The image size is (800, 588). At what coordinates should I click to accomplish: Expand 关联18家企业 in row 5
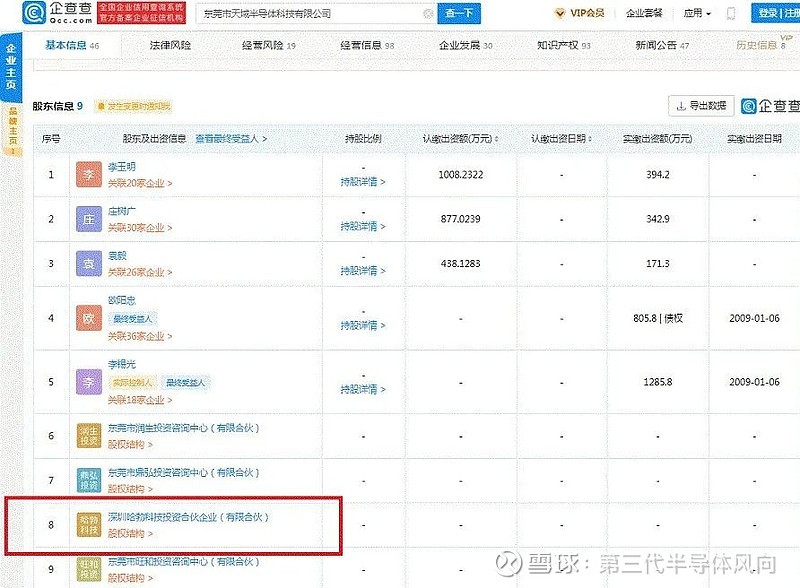pos(140,400)
